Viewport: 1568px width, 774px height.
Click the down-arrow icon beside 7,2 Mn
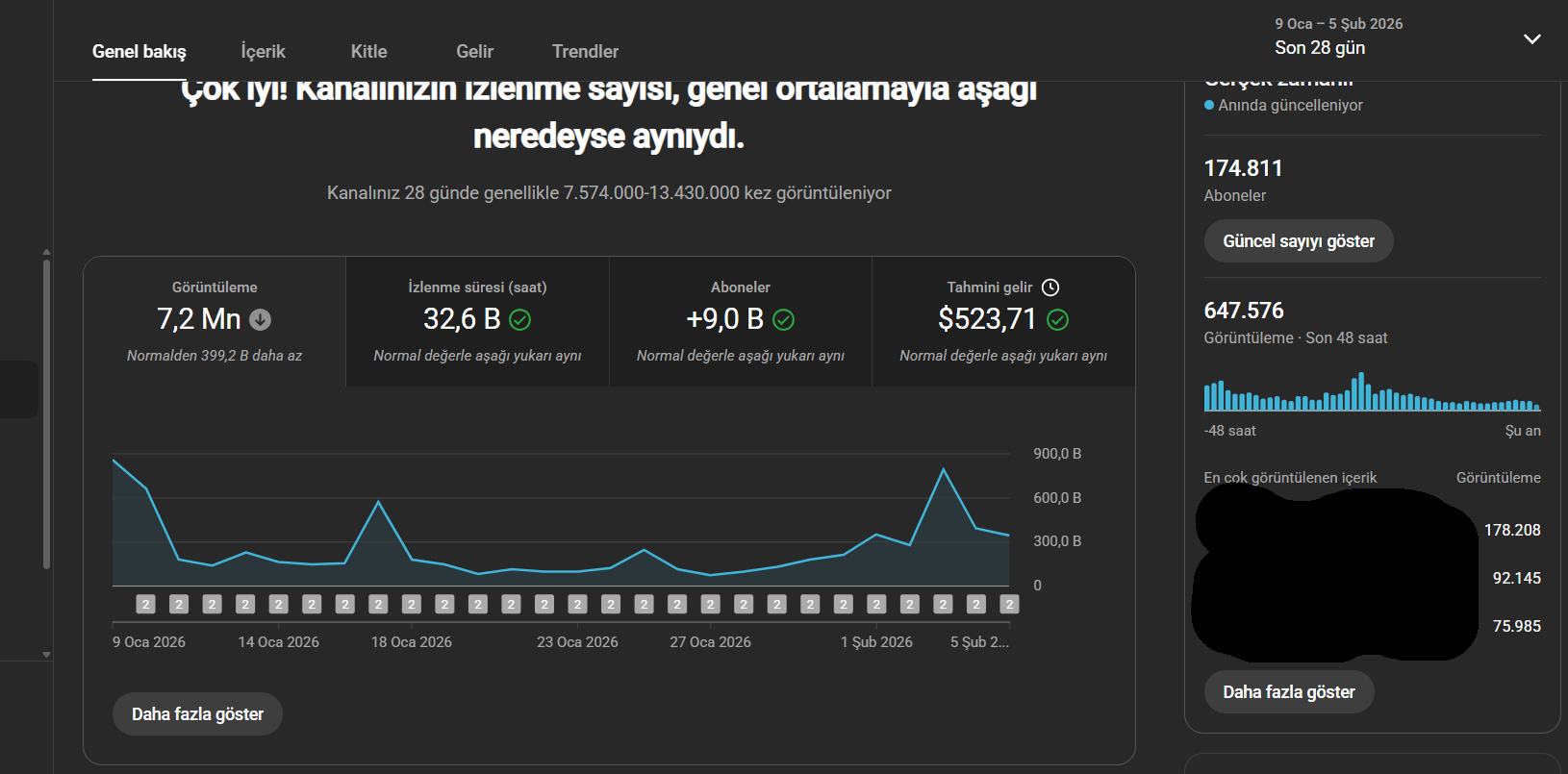point(261,319)
